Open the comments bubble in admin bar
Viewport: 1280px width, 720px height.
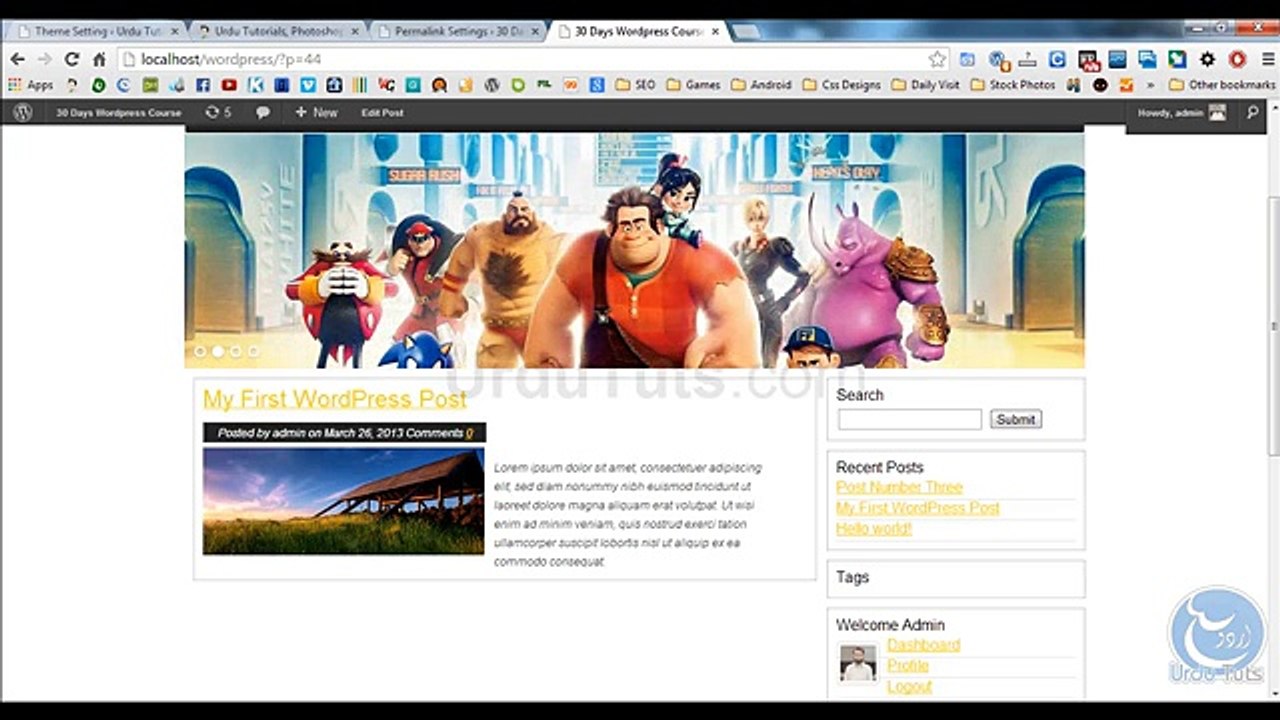pyautogui.click(x=263, y=113)
